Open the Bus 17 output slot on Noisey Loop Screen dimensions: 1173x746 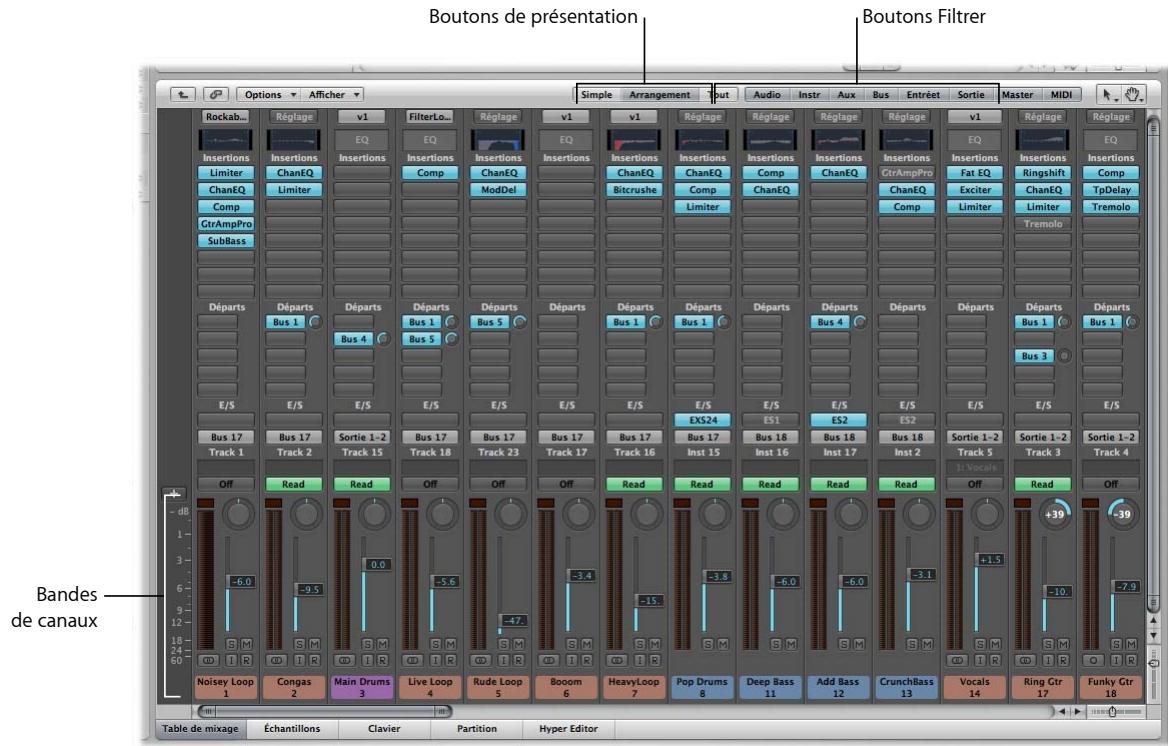226,437
